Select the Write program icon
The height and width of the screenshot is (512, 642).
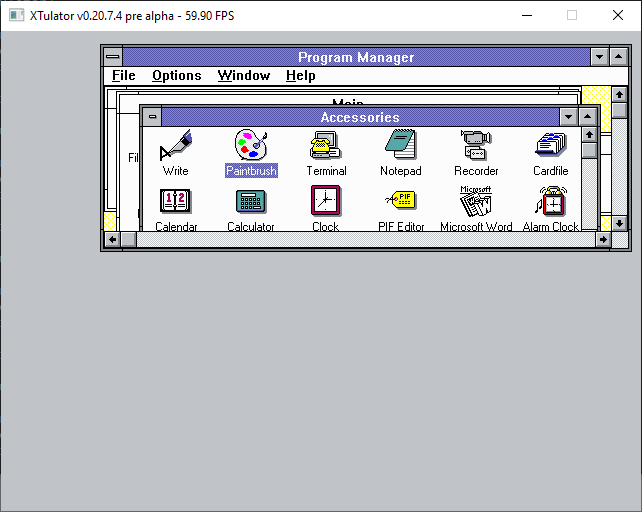tap(176, 145)
